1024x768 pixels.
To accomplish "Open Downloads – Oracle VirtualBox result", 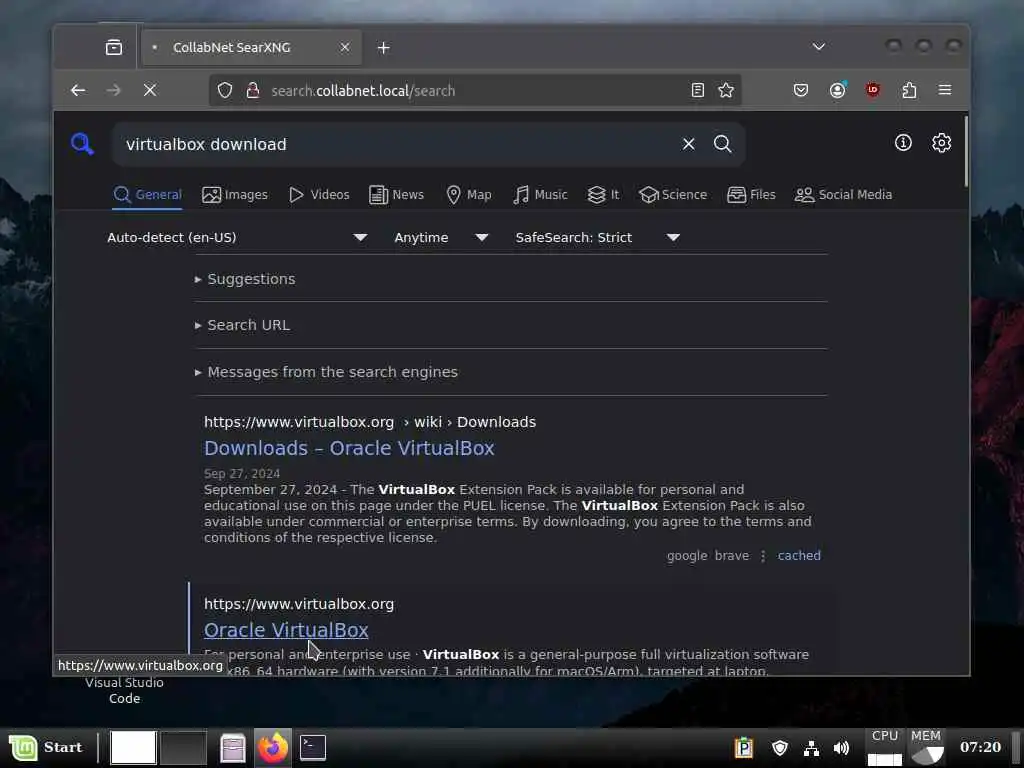I will [349, 448].
